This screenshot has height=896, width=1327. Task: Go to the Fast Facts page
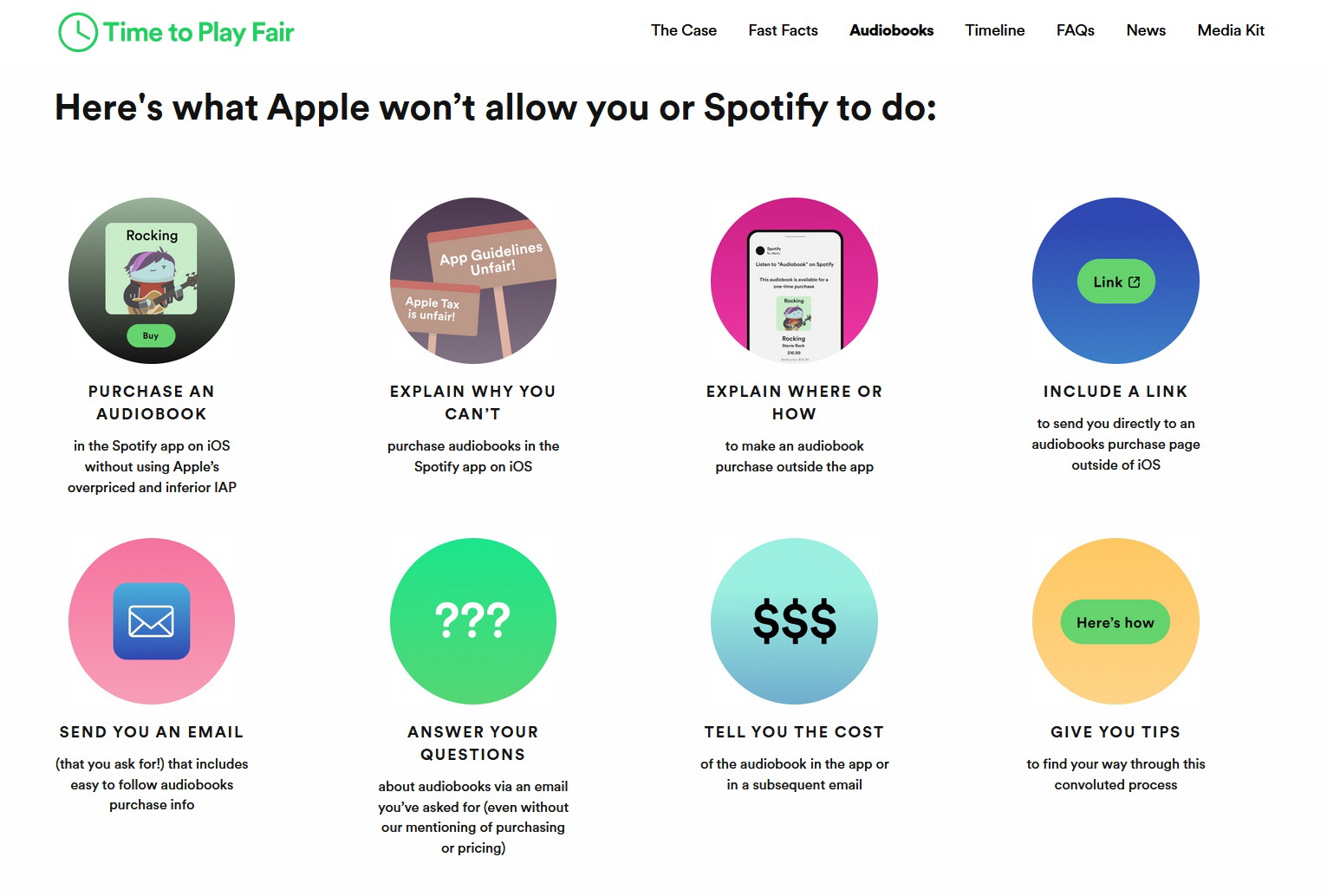point(784,30)
